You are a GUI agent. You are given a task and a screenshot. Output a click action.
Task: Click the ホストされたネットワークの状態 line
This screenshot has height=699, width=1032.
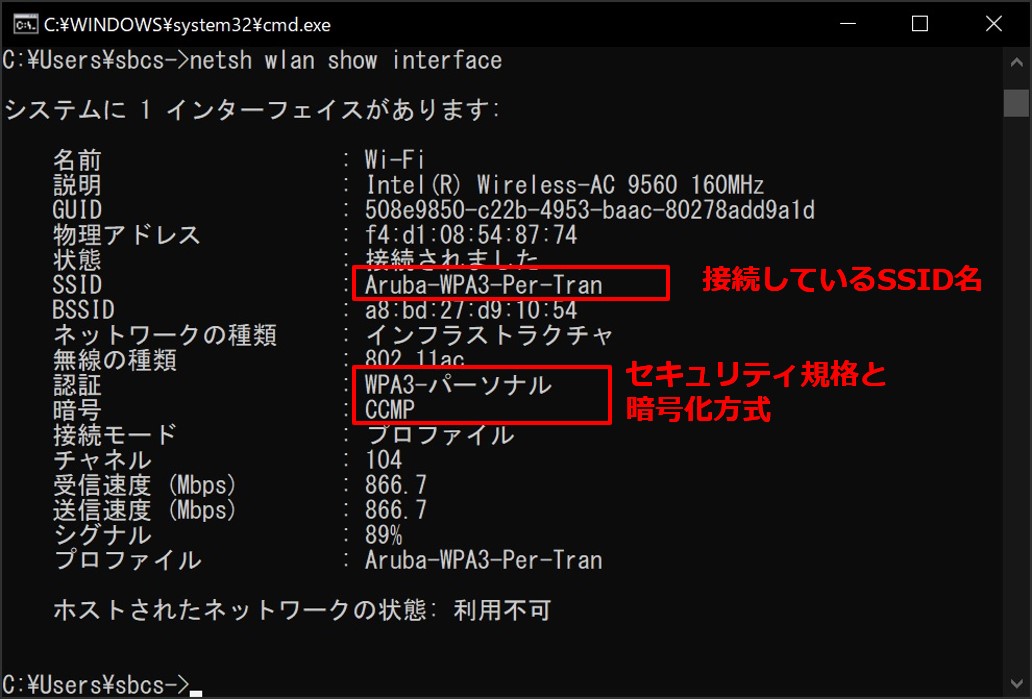(302, 610)
